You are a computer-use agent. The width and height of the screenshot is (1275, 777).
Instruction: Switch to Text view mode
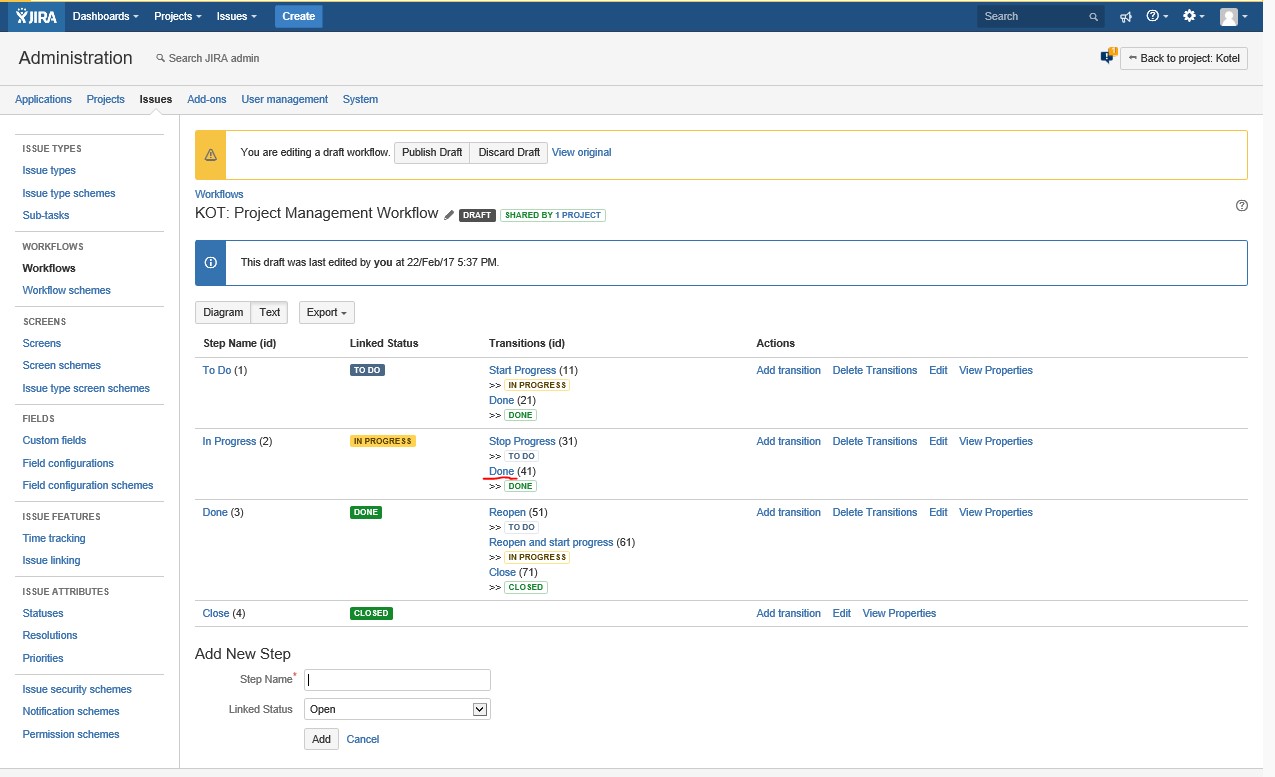tap(270, 312)
